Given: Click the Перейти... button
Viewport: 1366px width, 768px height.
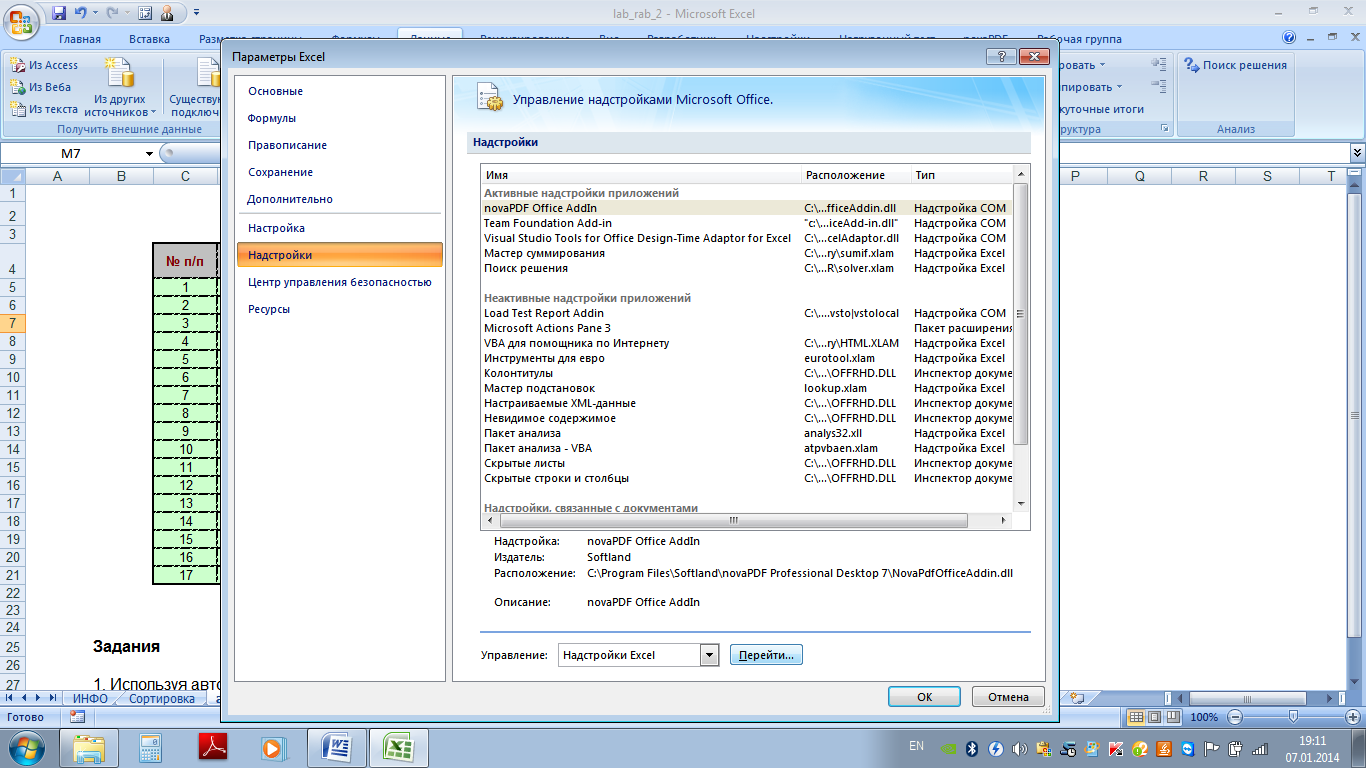Looking at the screenshot, I should point(766,655).
